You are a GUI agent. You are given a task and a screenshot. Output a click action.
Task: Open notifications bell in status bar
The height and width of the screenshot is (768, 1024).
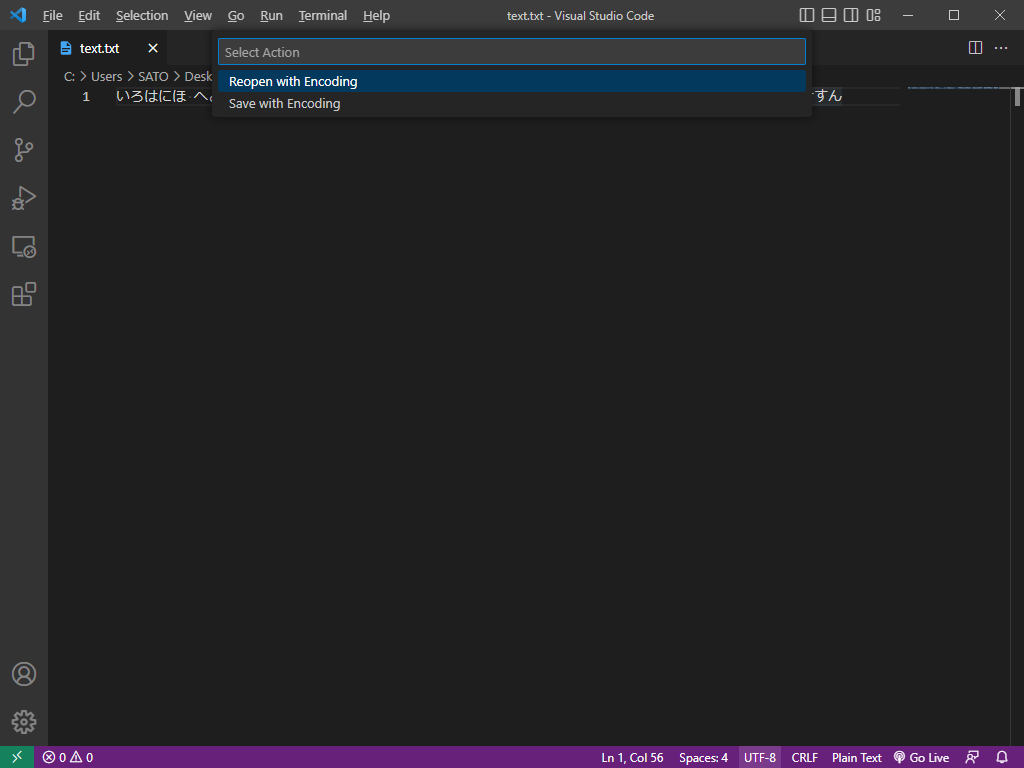pos(1002,758)
